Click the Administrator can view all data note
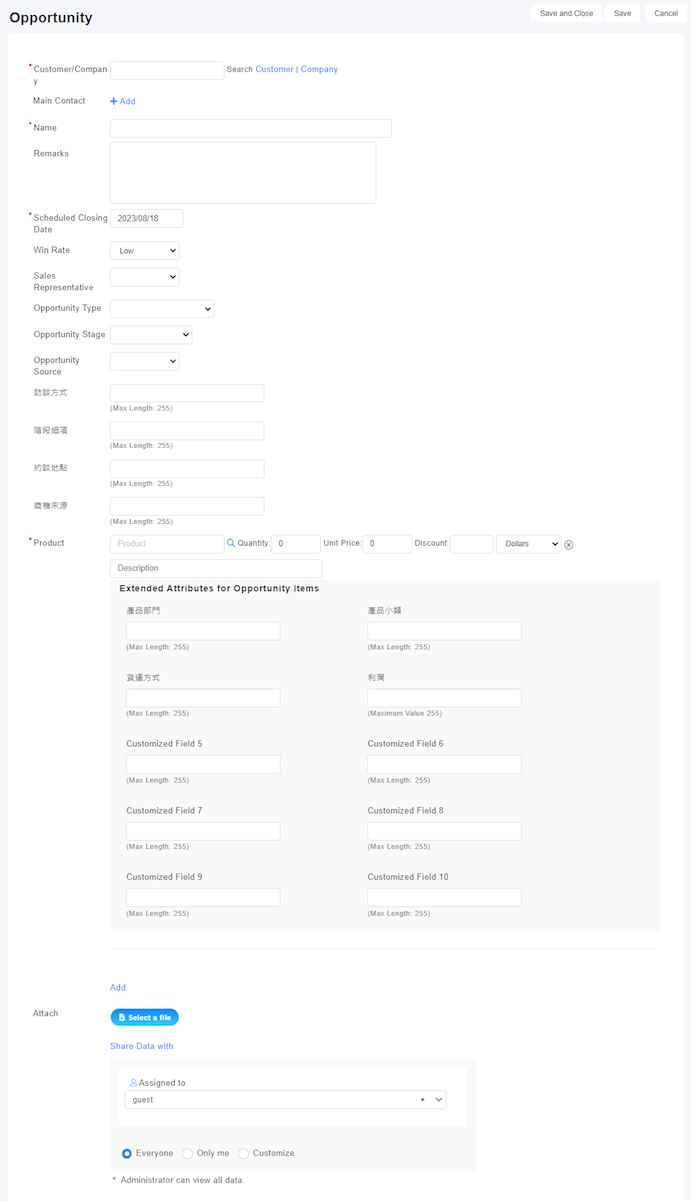691x1201 pixels. 178,1180
